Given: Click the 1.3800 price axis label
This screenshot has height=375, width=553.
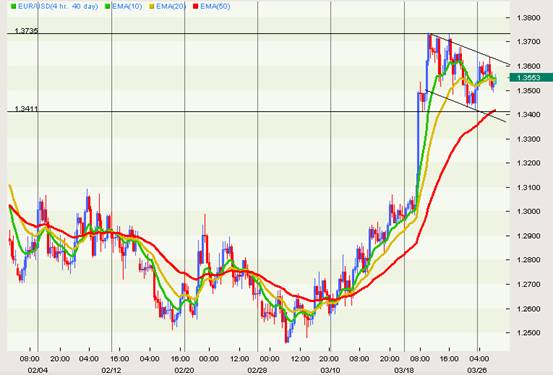Looking at the screenshot, I should (x=528, y=18).
